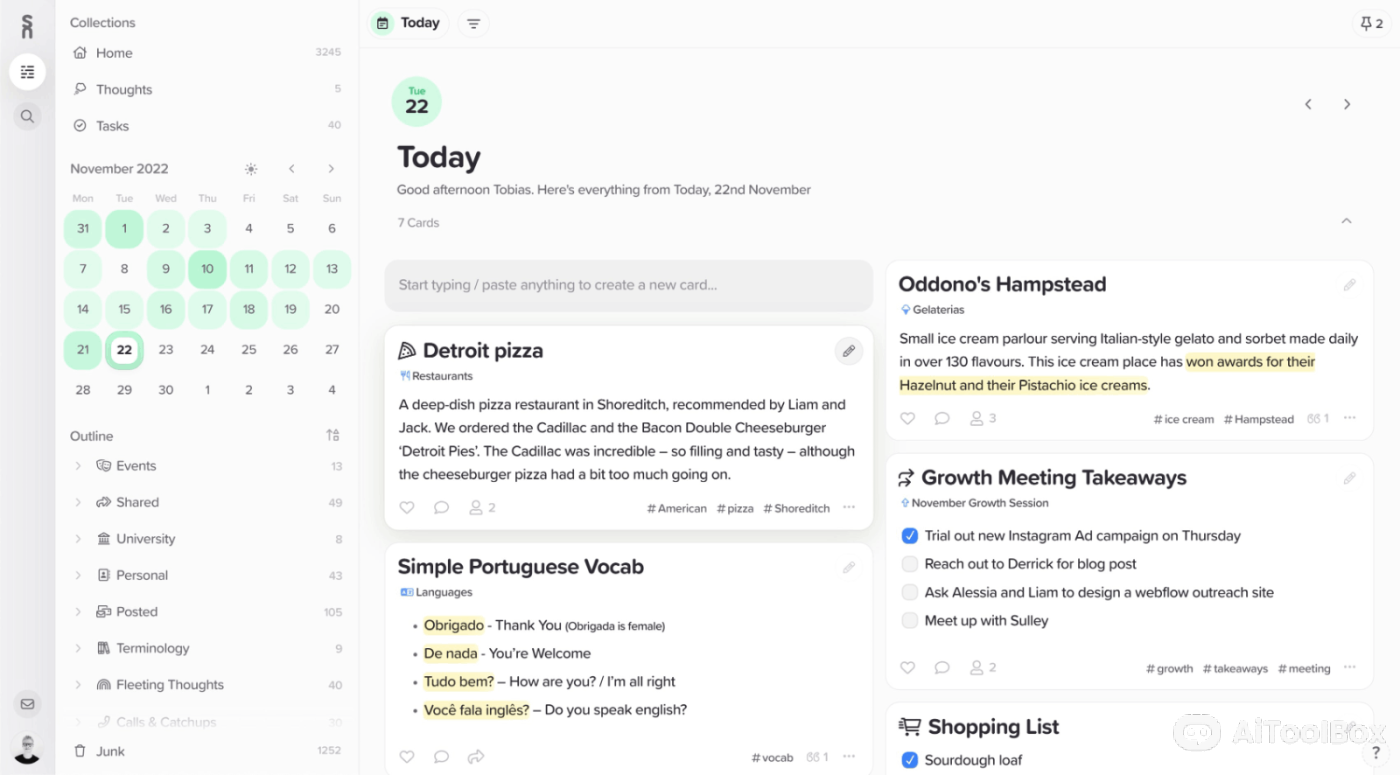Open the November Growth Session parent link
The image size is (1400, 775).
coord(974,503)
